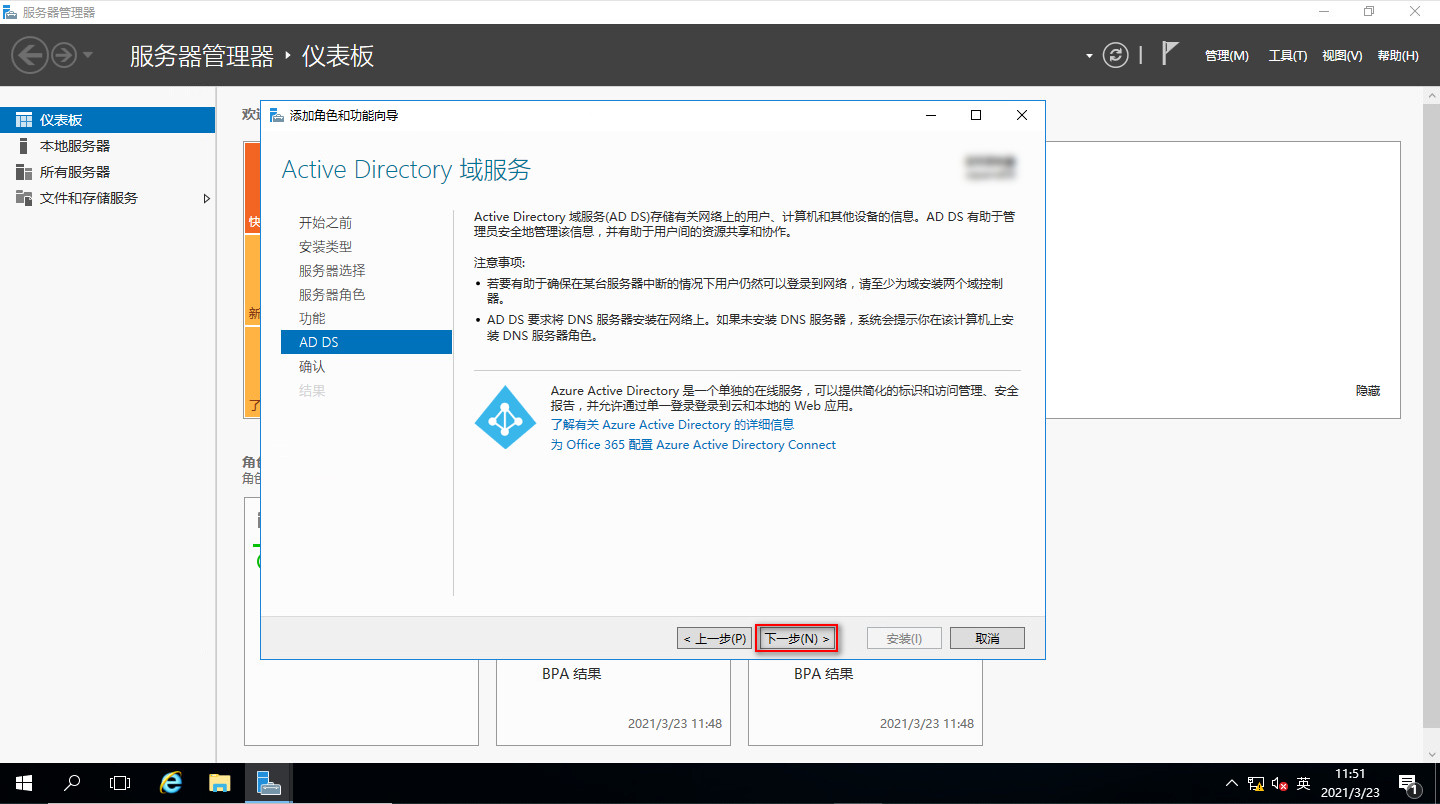Image resolution: width=1440 pixels, height=804 pixels.
Task: Expand 文件和存储服务 arrow
Action: [207, 198]
